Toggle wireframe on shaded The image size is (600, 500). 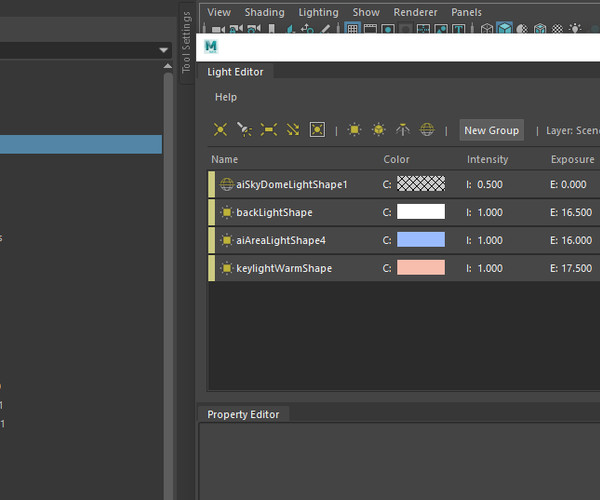click(x=540, y=29)
